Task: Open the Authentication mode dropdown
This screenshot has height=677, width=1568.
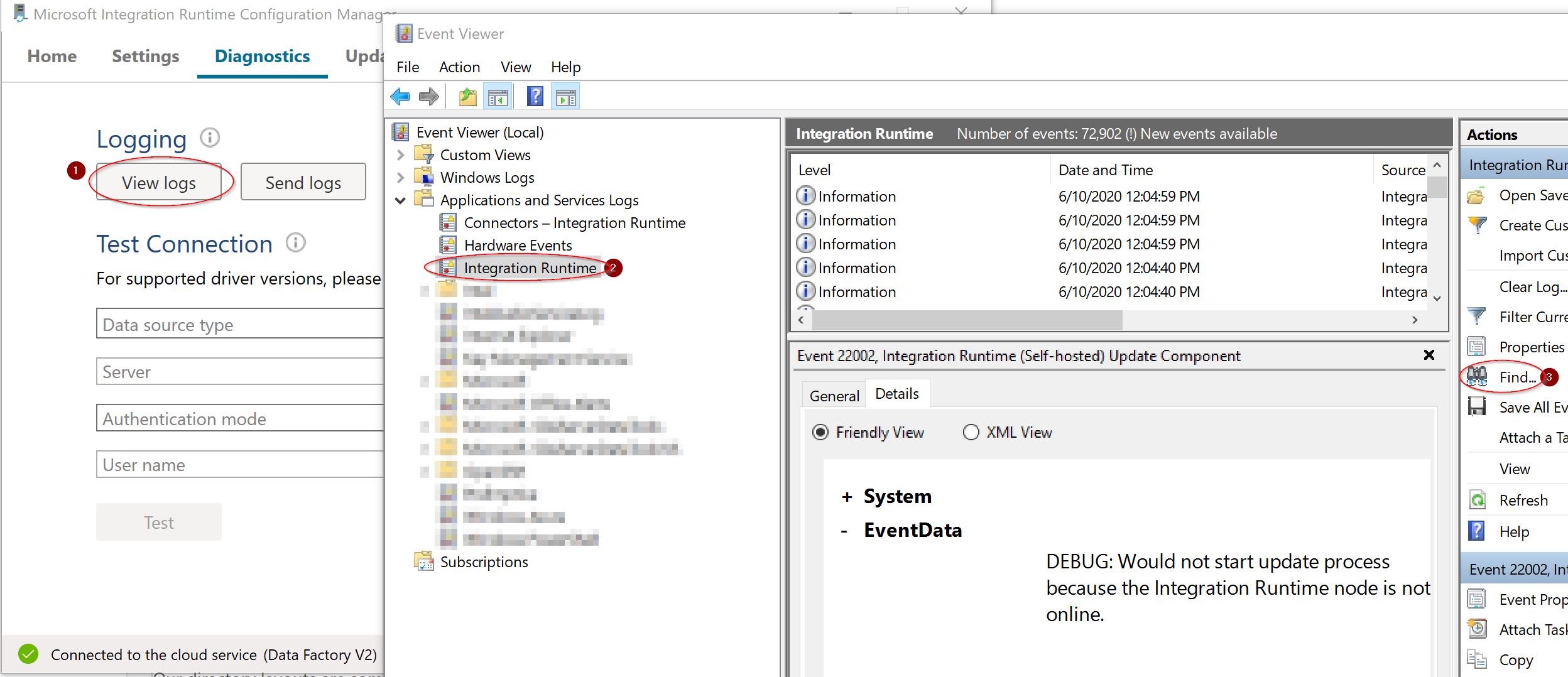Action: coord(240,418)
